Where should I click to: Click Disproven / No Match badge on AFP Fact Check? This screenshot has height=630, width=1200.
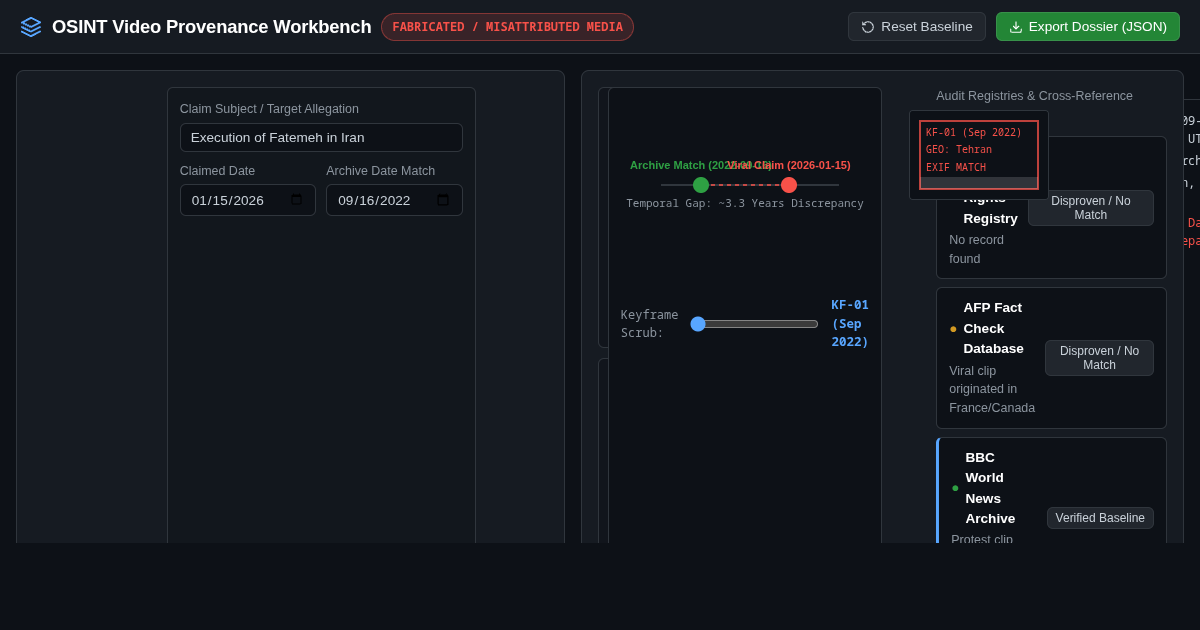[x=1099, y=358]
